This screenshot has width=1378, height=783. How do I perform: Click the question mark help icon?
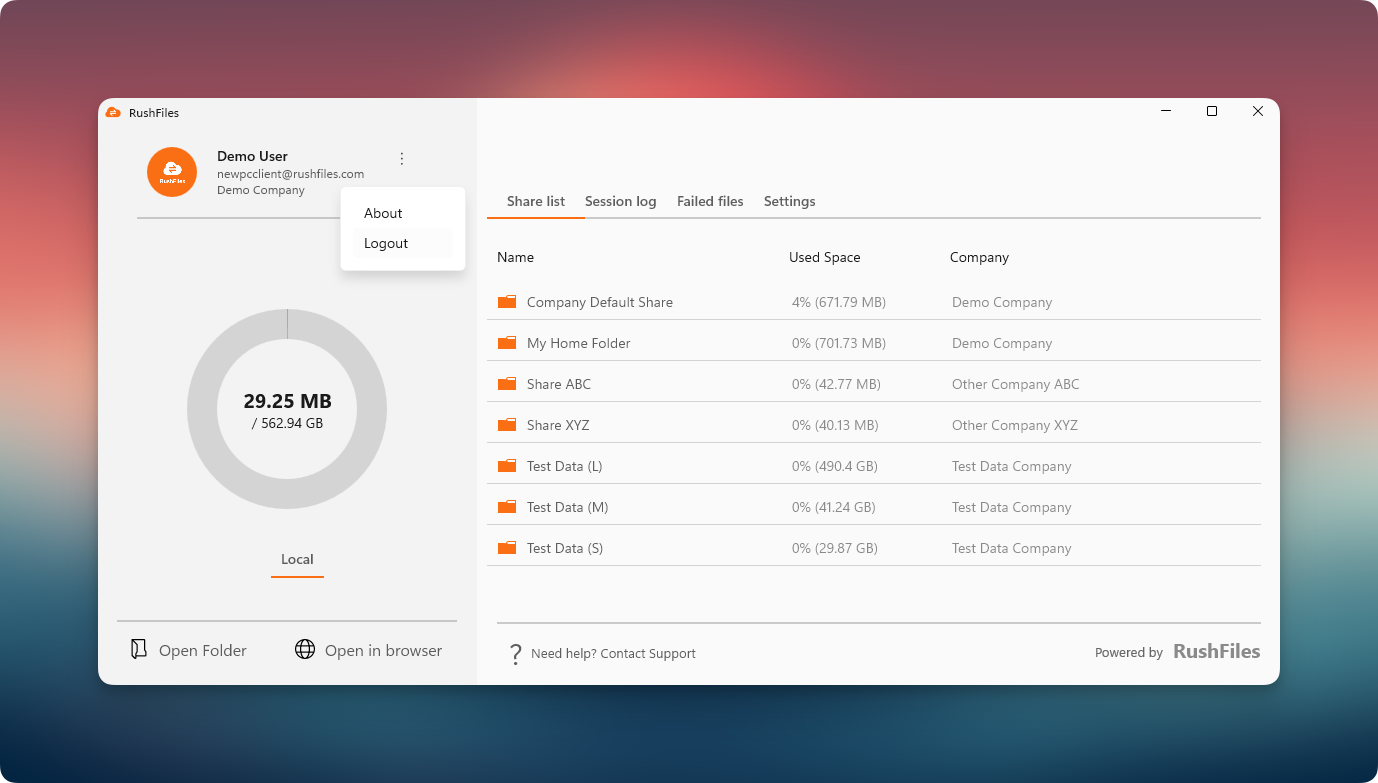click(515, 654)
